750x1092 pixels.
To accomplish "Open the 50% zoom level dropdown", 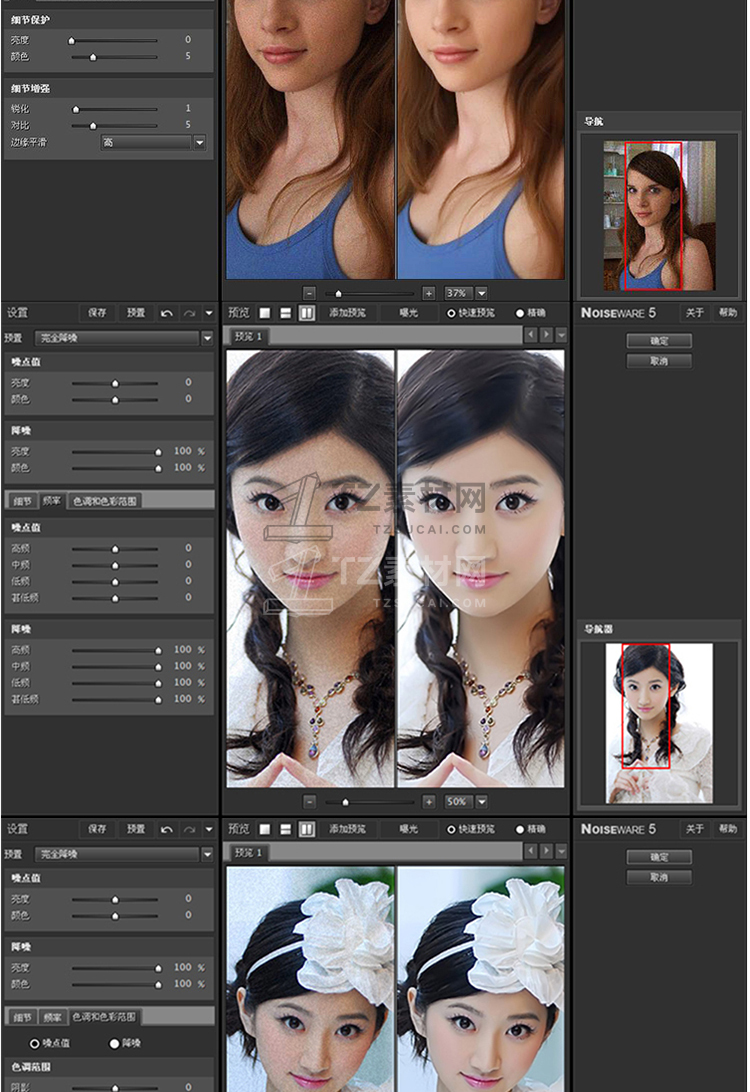I will coord(481,802).
